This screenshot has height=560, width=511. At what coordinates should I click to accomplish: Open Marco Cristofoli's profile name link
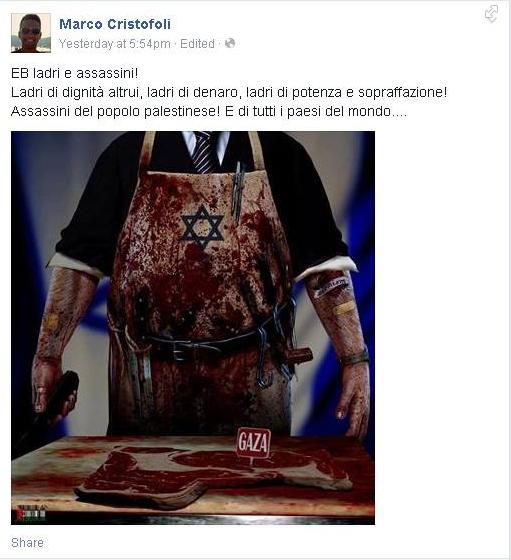(x=115, y=24)
